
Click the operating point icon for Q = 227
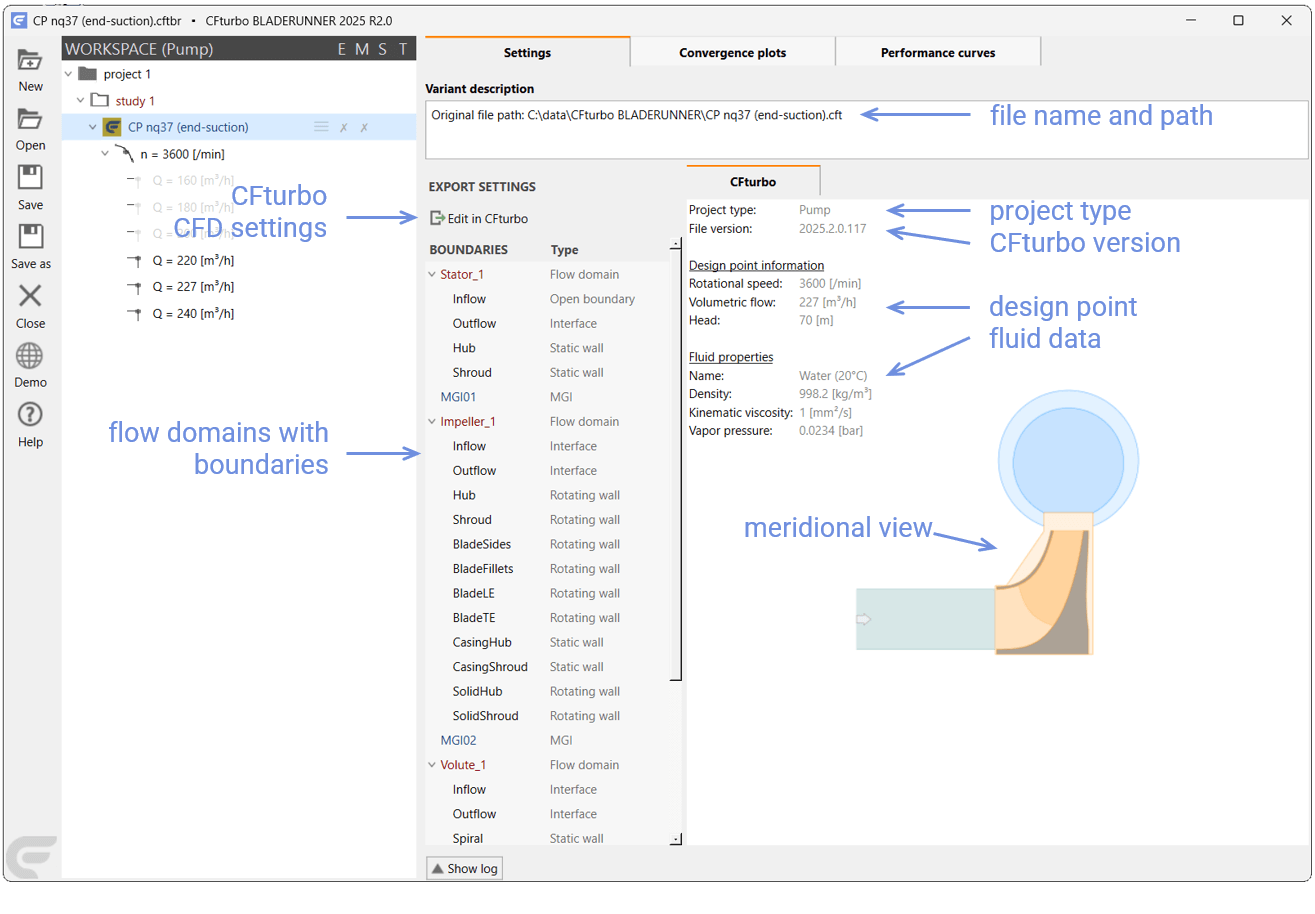click(135, 287)
